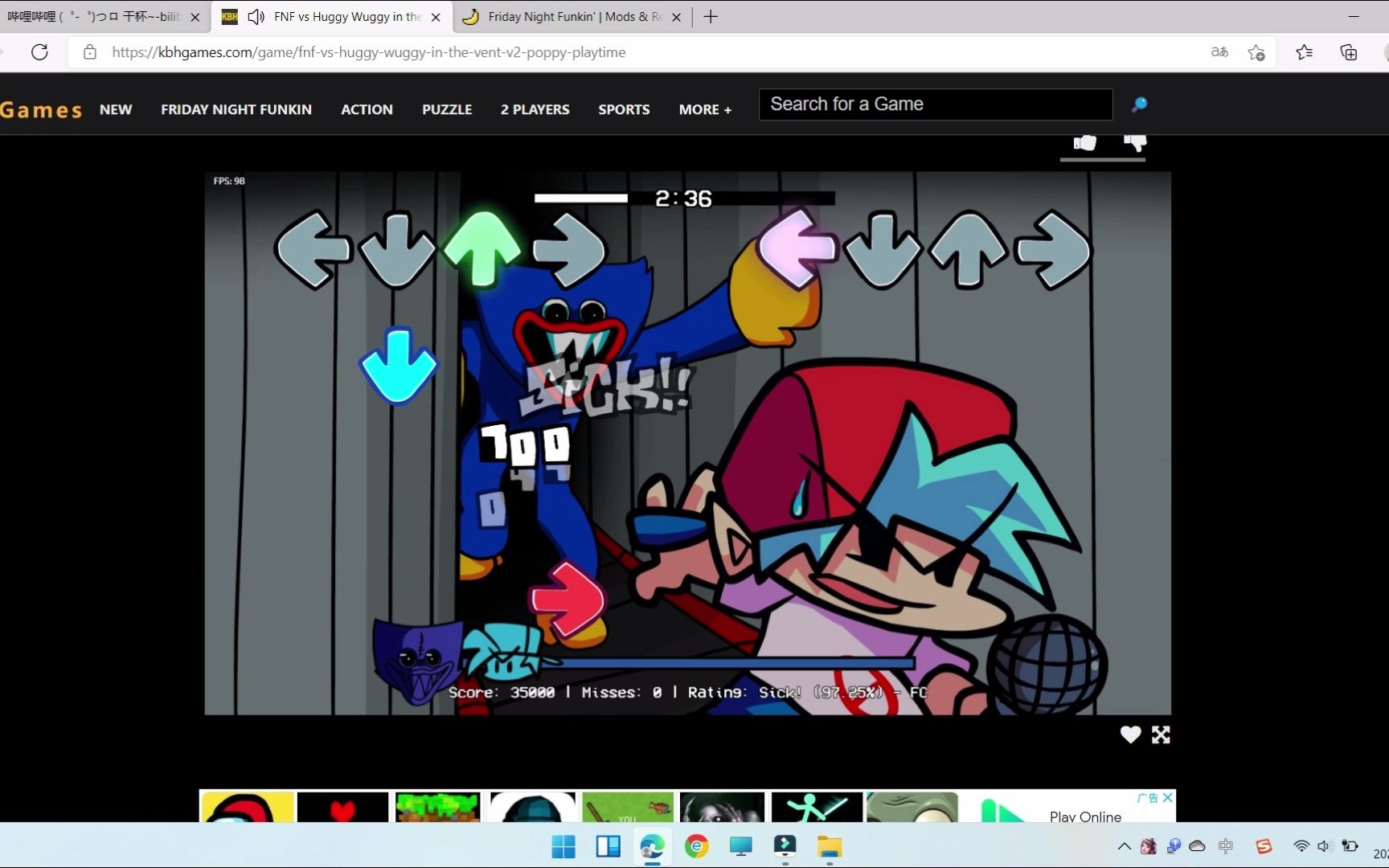Screen dimensions: 1389x868
Task: Open the Widgets taskbar icon
Action: [x=608, y=846]
